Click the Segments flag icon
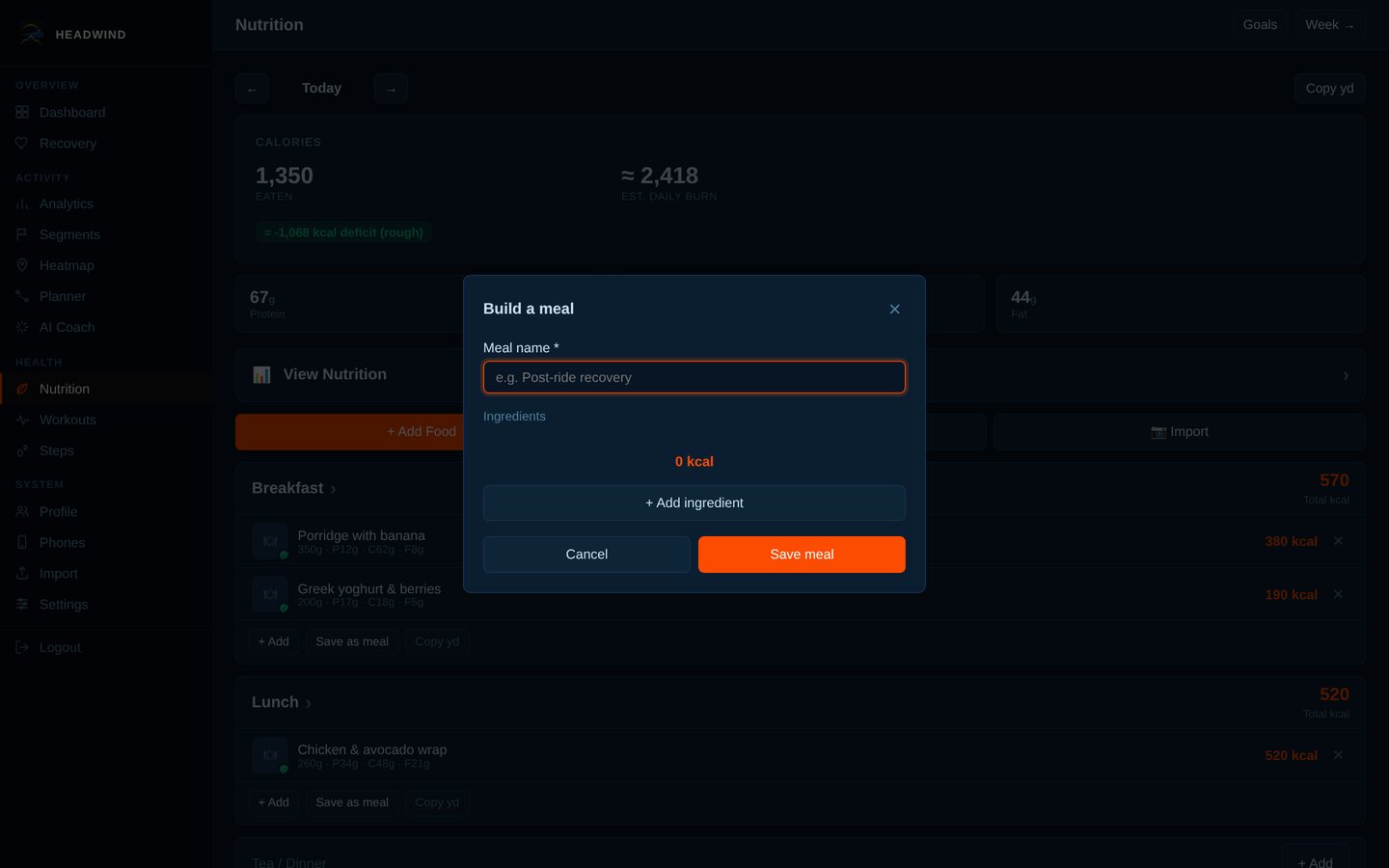This screenshot has height=868, width=1389. pyautogui.click(x=22, y=235)
